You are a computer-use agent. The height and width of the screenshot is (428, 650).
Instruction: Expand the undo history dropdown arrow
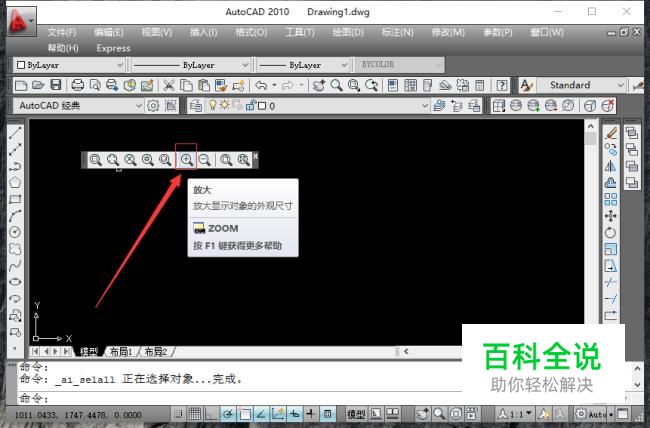coord(274,85)
